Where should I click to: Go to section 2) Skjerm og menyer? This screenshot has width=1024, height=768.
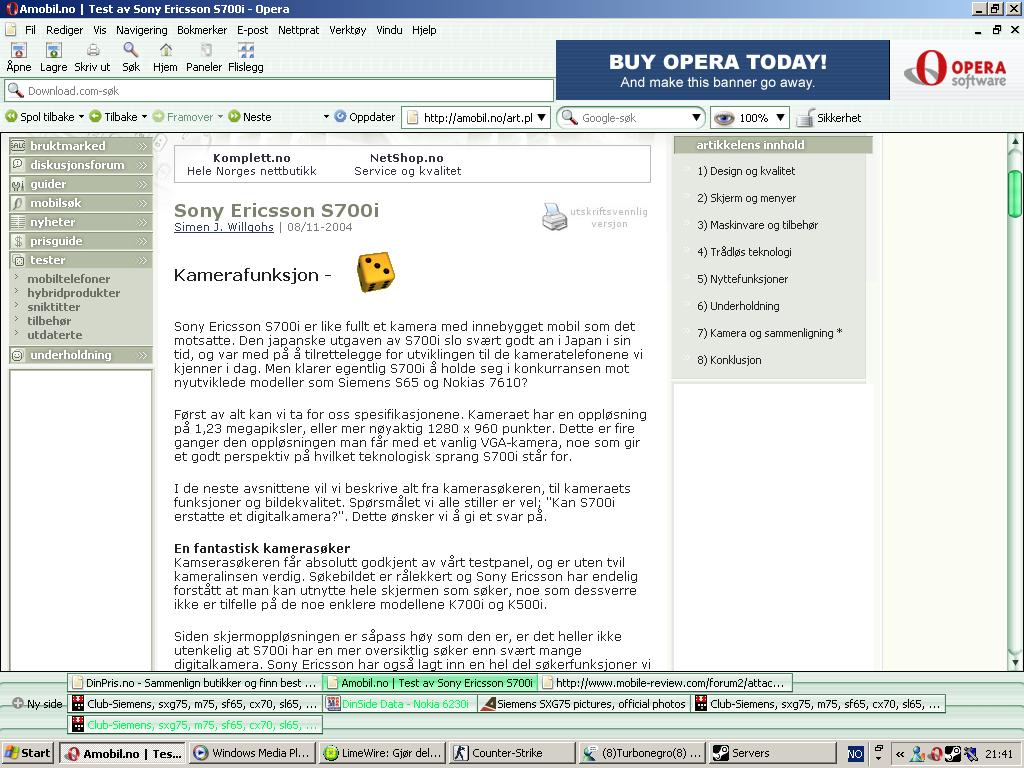pos(746,198)
